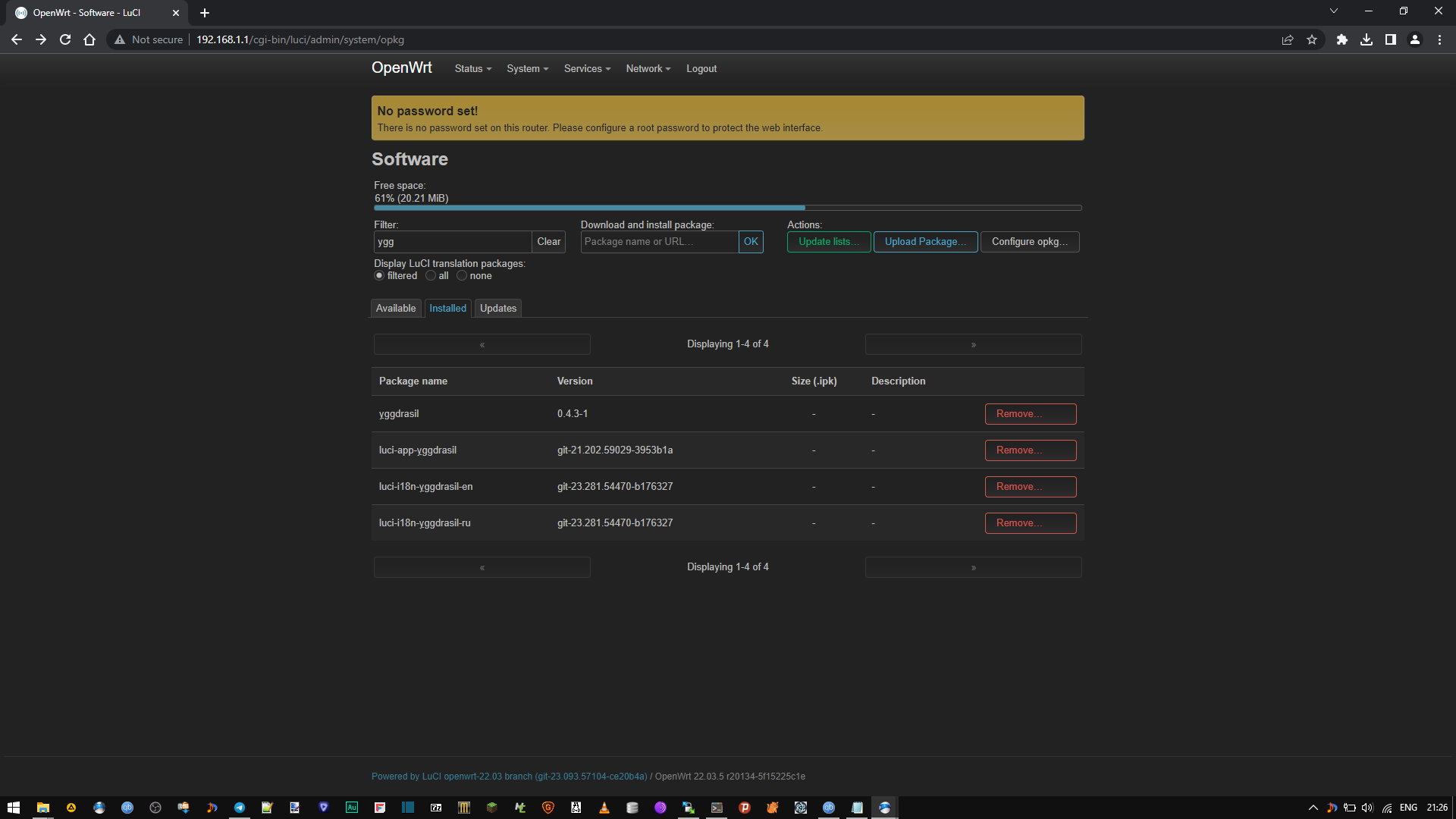Open Notepad++ from the taskbar
This screenshot has width=1456, height=819.
coord(267,808)
